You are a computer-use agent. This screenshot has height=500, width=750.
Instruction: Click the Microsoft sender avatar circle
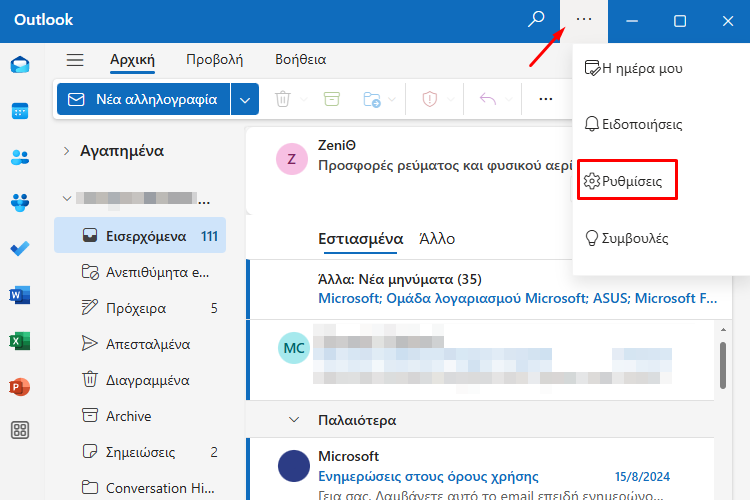pyautogui.click(x=294, y=466)
